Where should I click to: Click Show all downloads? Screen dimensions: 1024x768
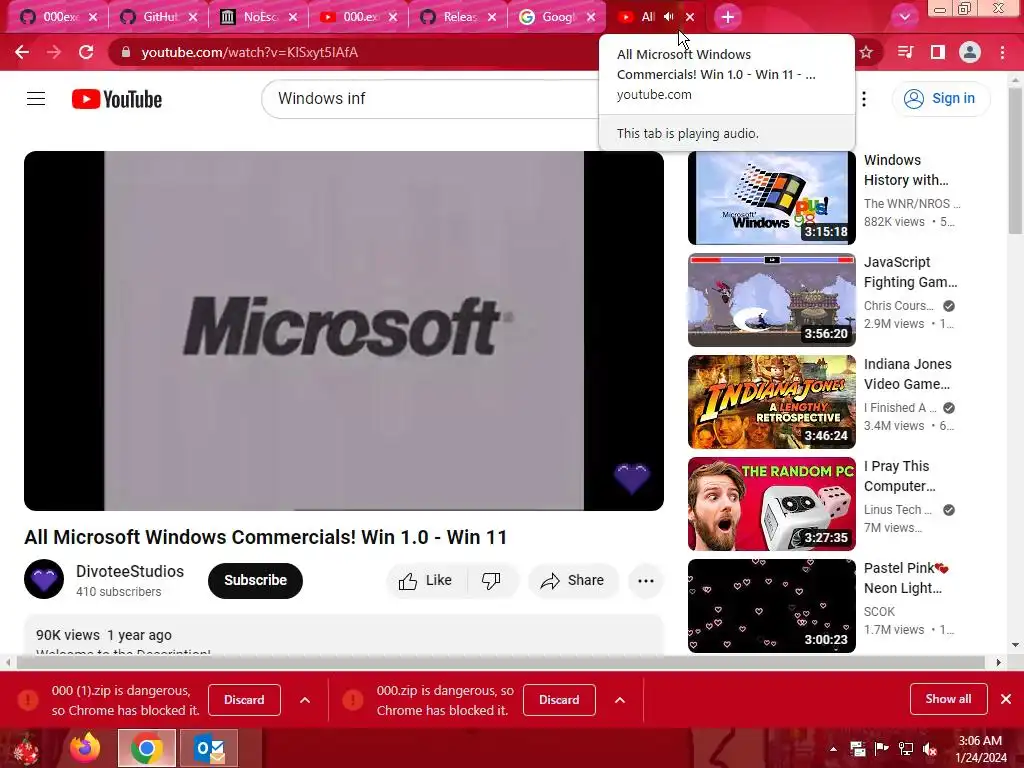click(x=948, y=699)
